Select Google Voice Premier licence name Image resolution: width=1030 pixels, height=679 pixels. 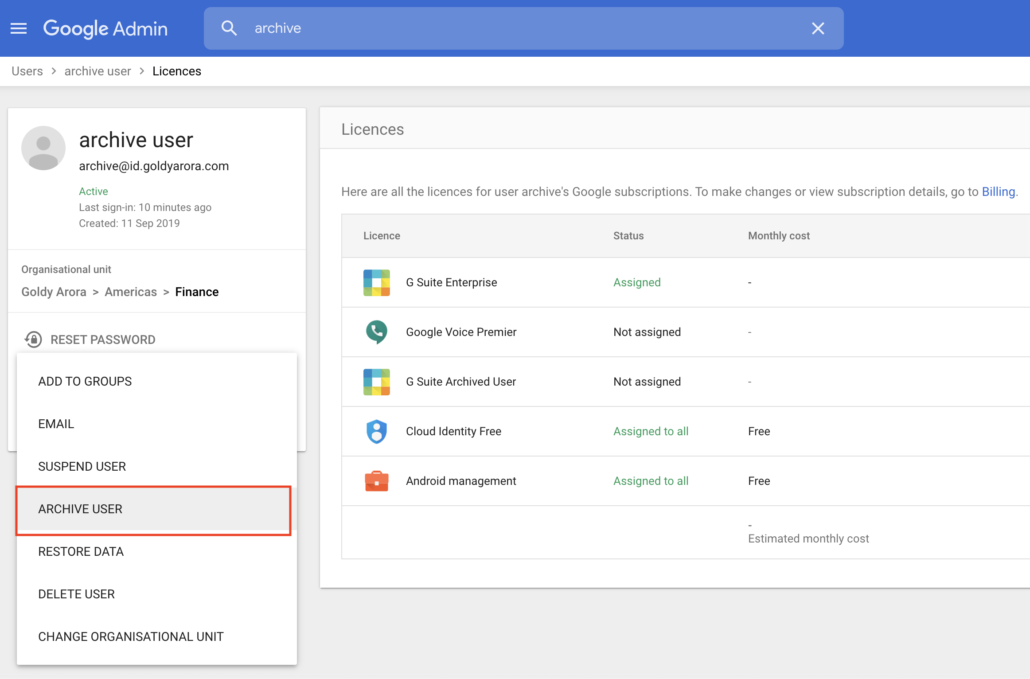(461, 332)
